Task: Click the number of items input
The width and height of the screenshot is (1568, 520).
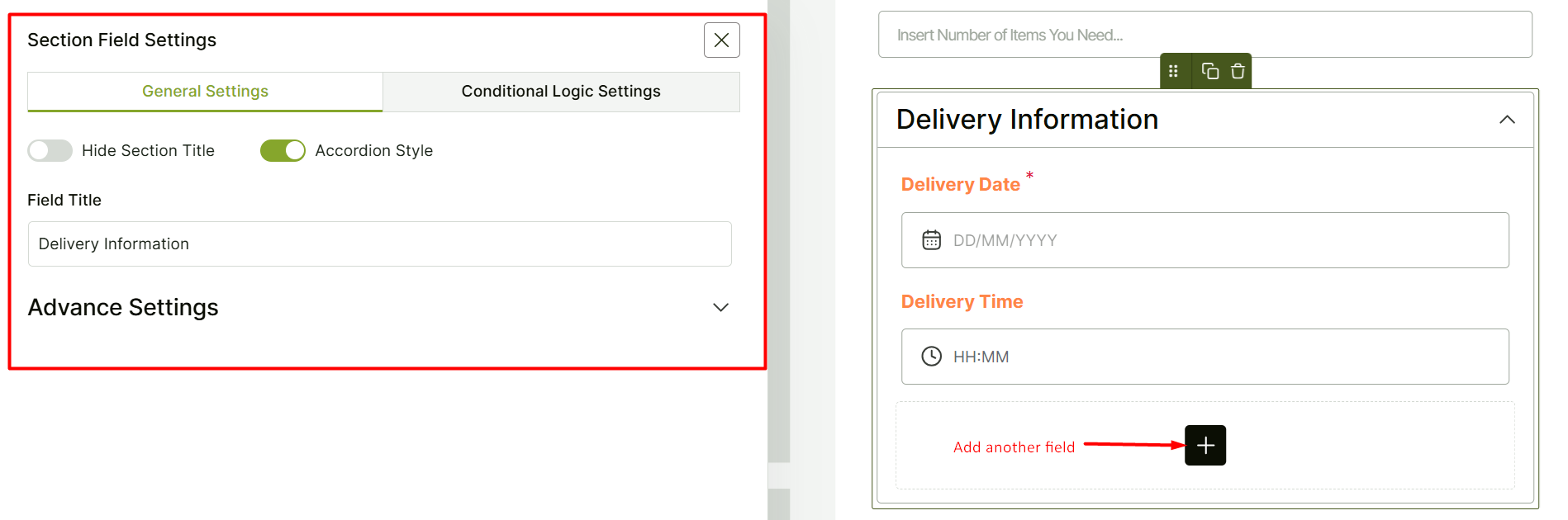Action: (1205, 35)
